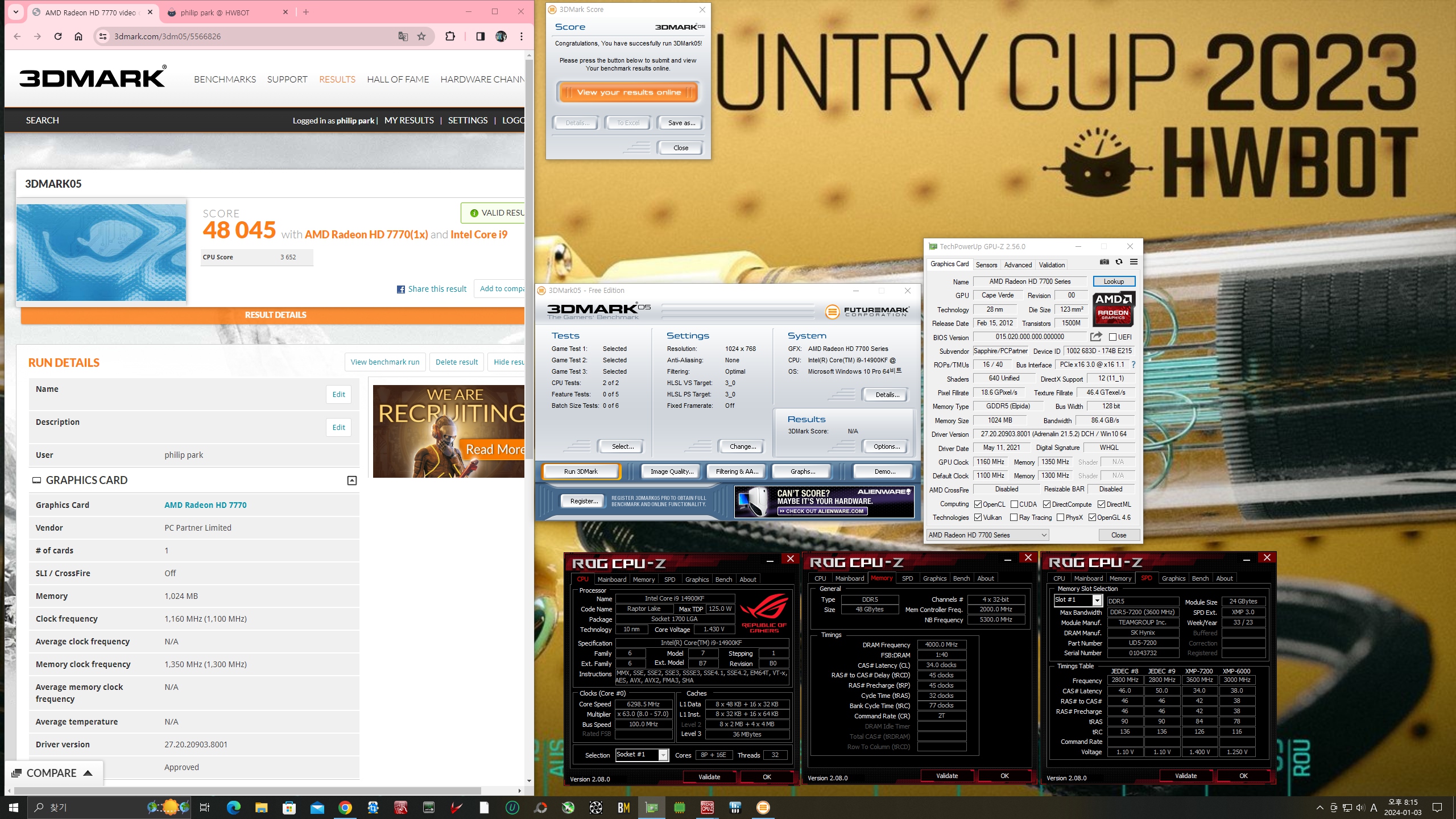Image resolution: width=1456 pixels, height=819 pixels.
Task: Switch to ROG CPU-Z taskbar icon
Action: tap(707, 807)
